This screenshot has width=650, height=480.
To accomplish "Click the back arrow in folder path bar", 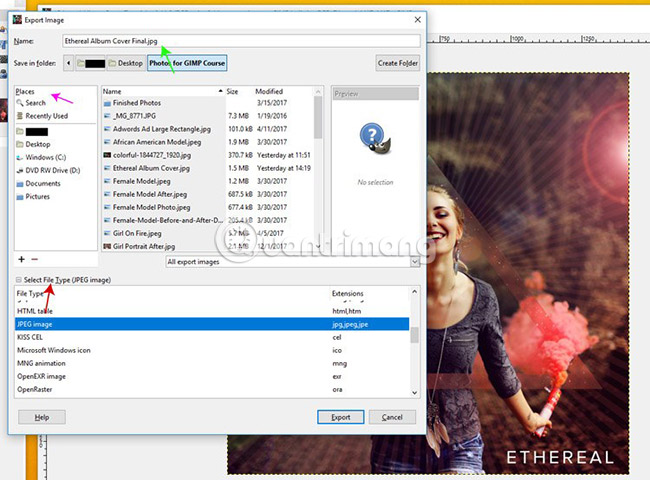I will tap(68, 63).
